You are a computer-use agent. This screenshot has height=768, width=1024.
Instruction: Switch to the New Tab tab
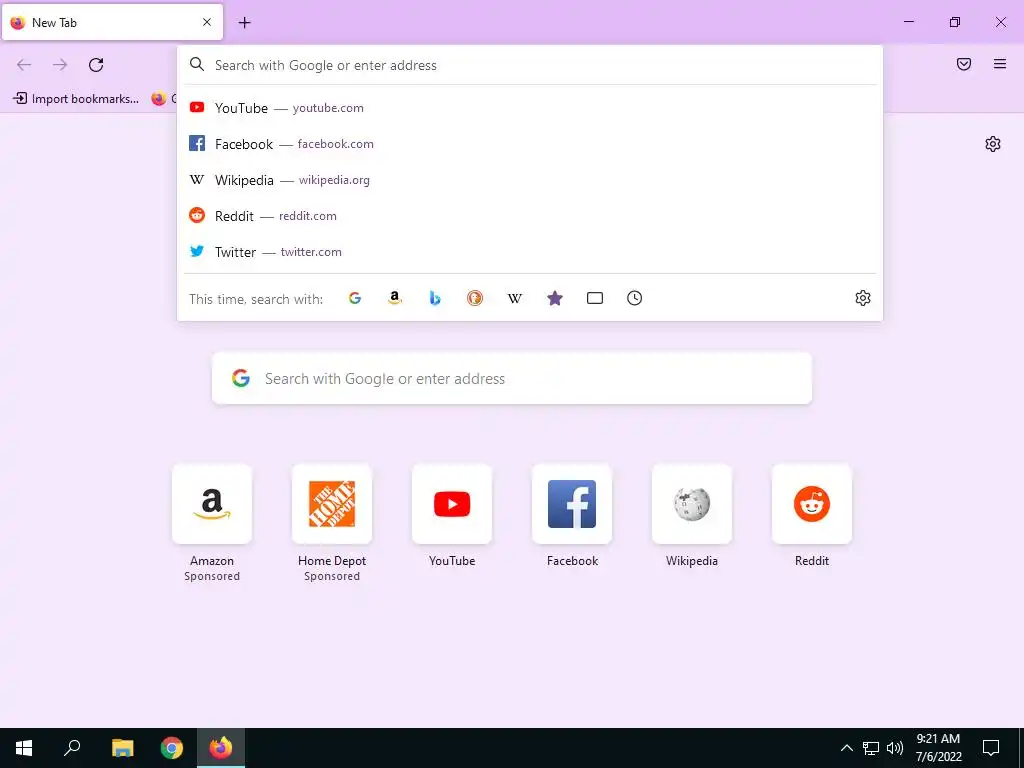pos(112,22)
